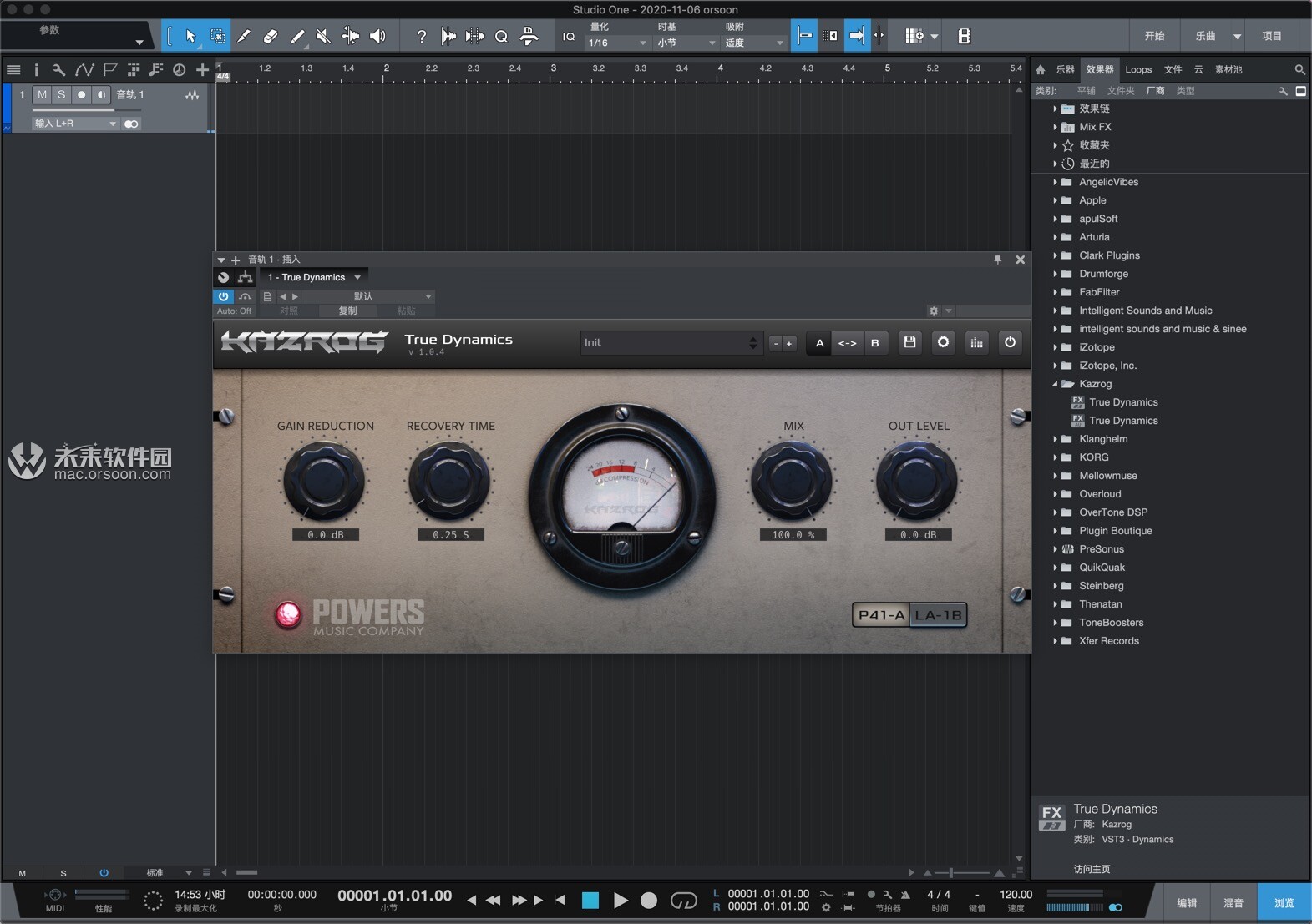Select the Split knife tool
The image size is (1312, 924).
(243, 36)
